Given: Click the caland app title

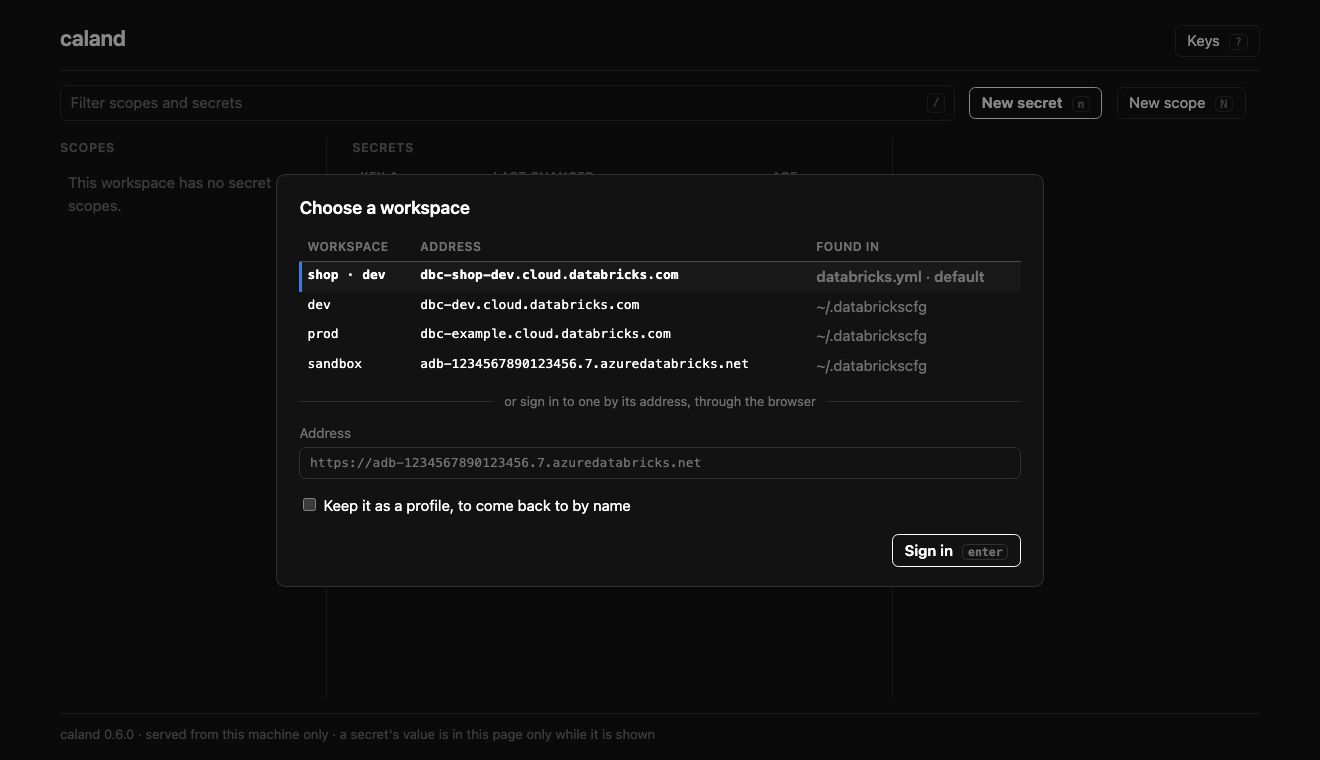Looking at the screenshot, I should coord(93,39).
